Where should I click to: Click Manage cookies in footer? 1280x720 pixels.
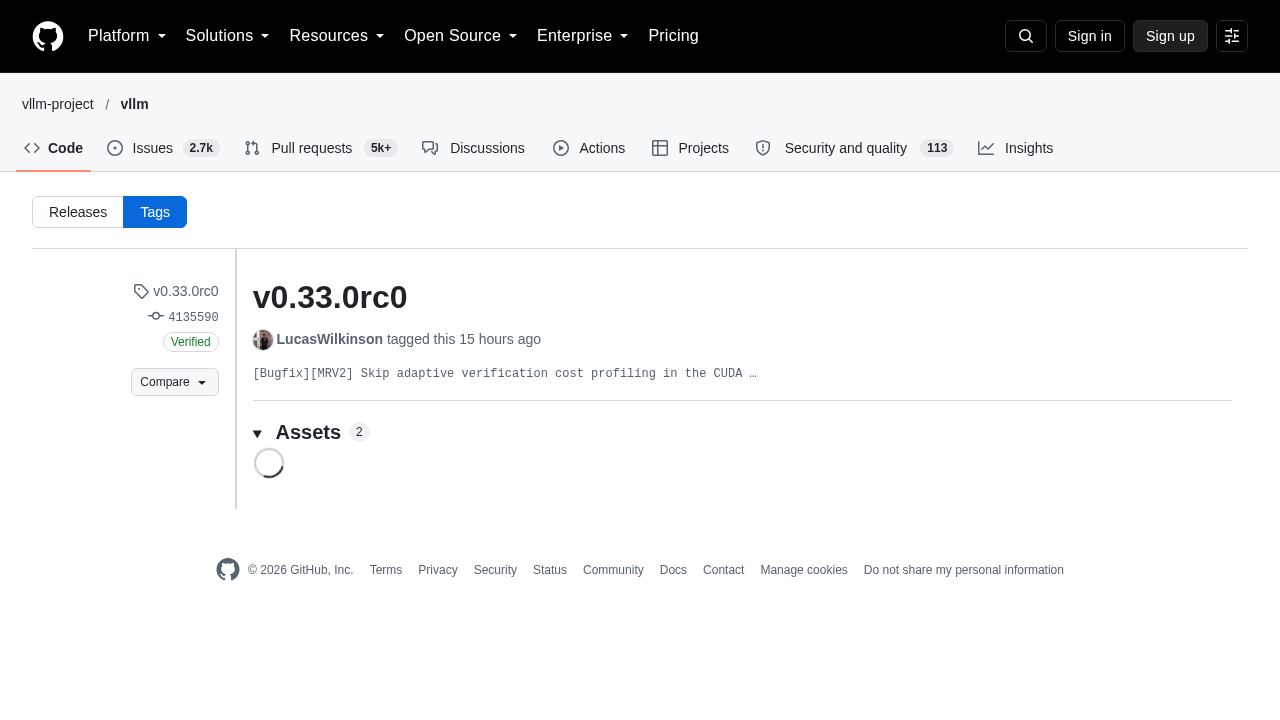coord(804,570)
